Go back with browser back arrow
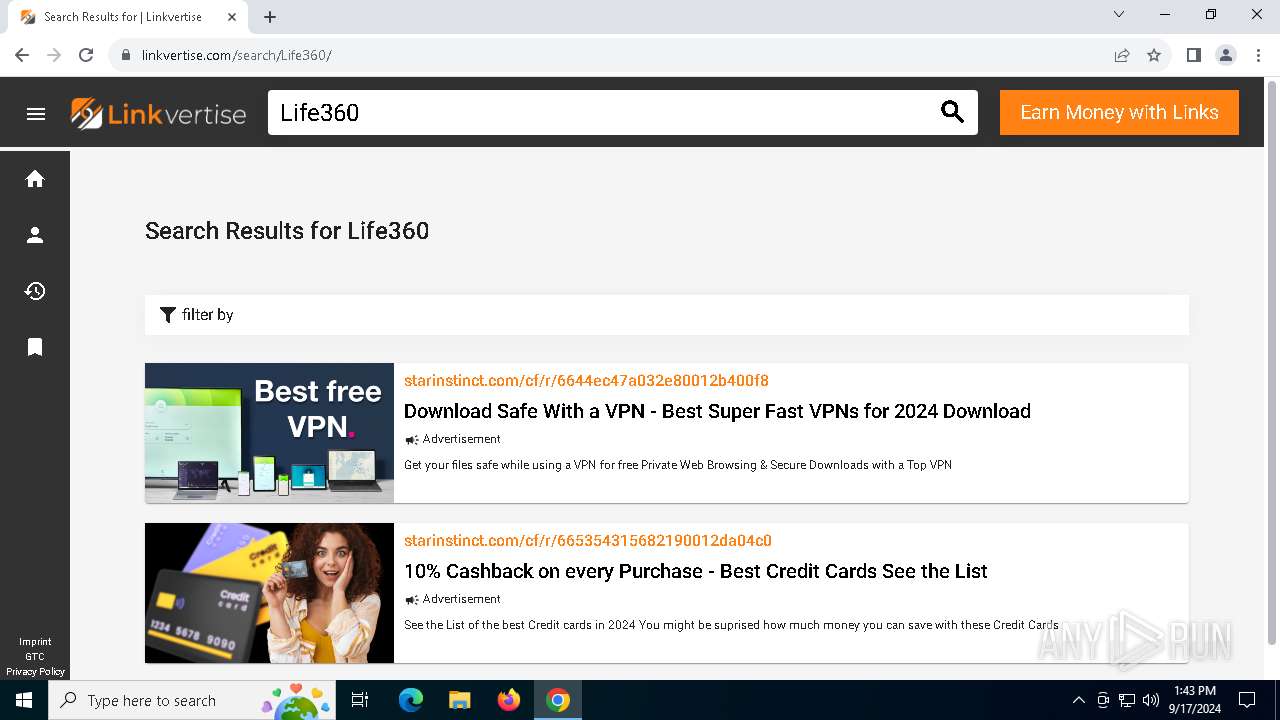This screenshot has width=1280, height=720. [22, 55]
